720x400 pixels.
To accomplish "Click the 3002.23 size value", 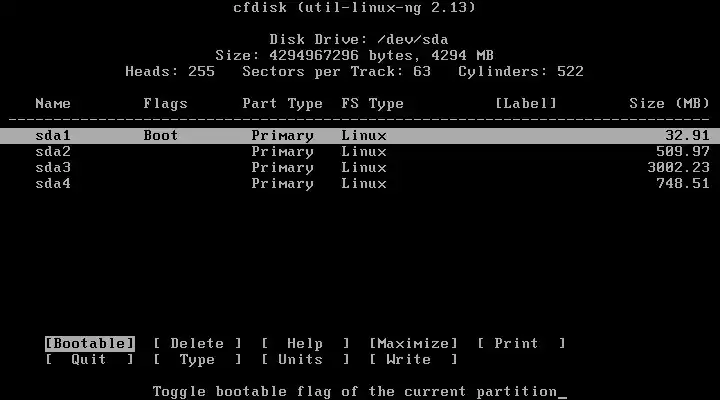I will click(x=679, y=168).
